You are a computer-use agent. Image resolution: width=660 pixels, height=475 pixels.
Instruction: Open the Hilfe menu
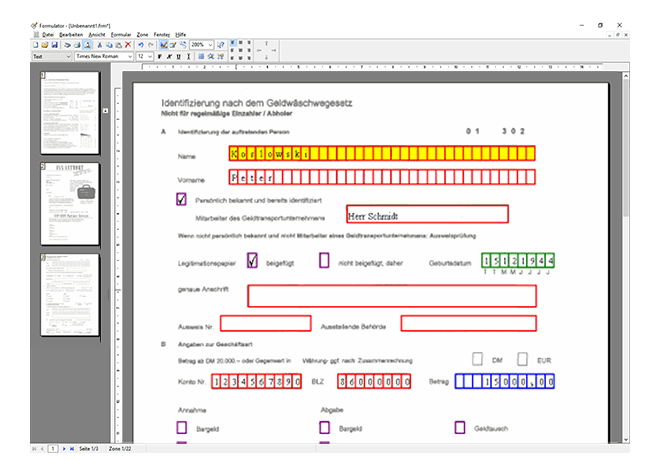[181, 35]
